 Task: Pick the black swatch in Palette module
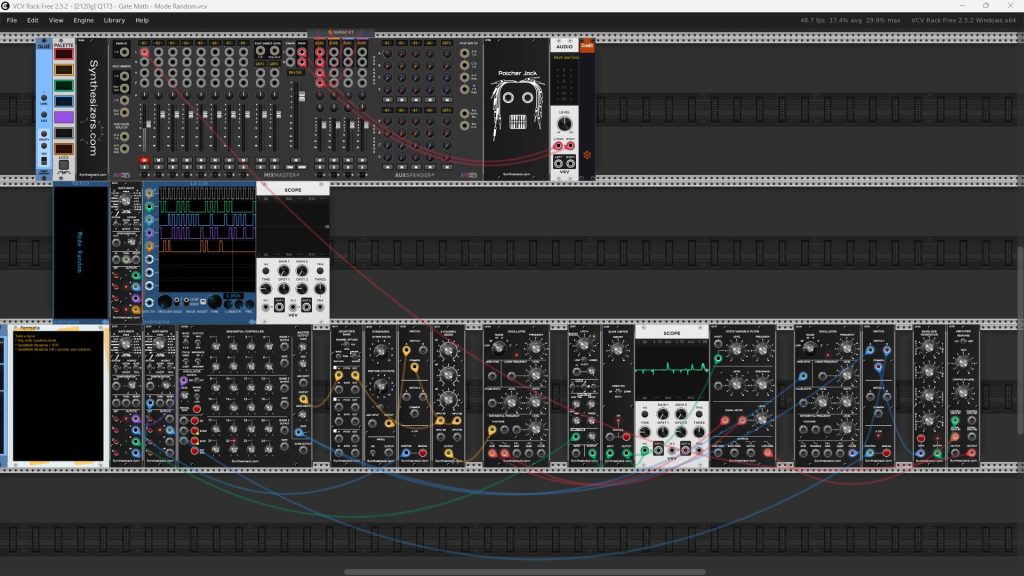(x=63, y=133)
